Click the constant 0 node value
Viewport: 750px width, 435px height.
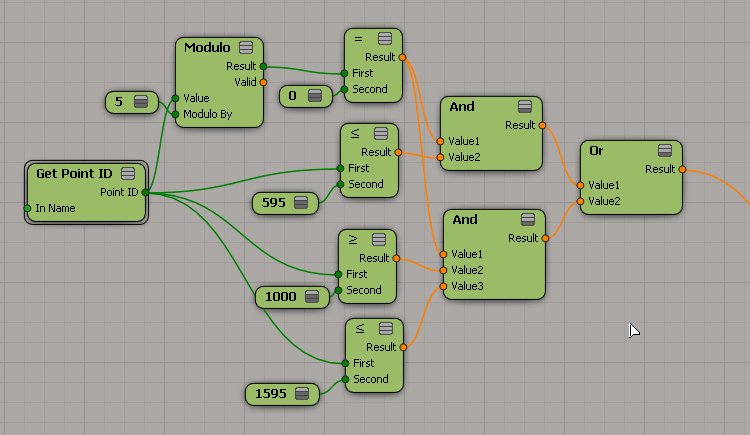pos(292,95)
